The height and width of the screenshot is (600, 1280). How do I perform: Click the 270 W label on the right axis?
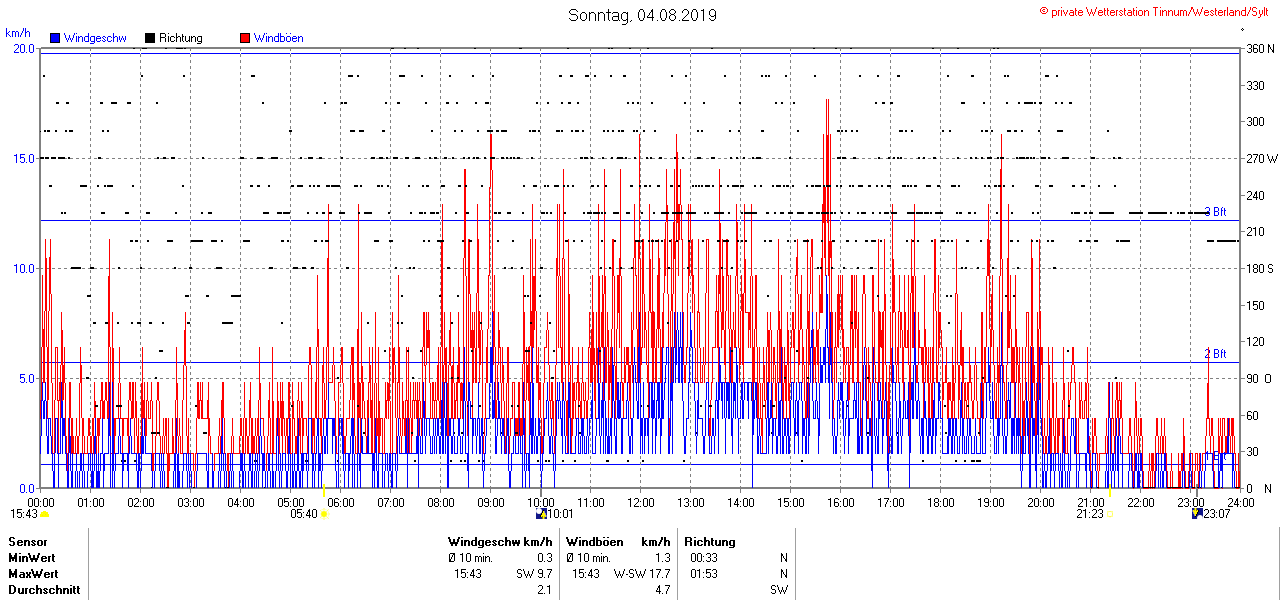click(1261, 158)
